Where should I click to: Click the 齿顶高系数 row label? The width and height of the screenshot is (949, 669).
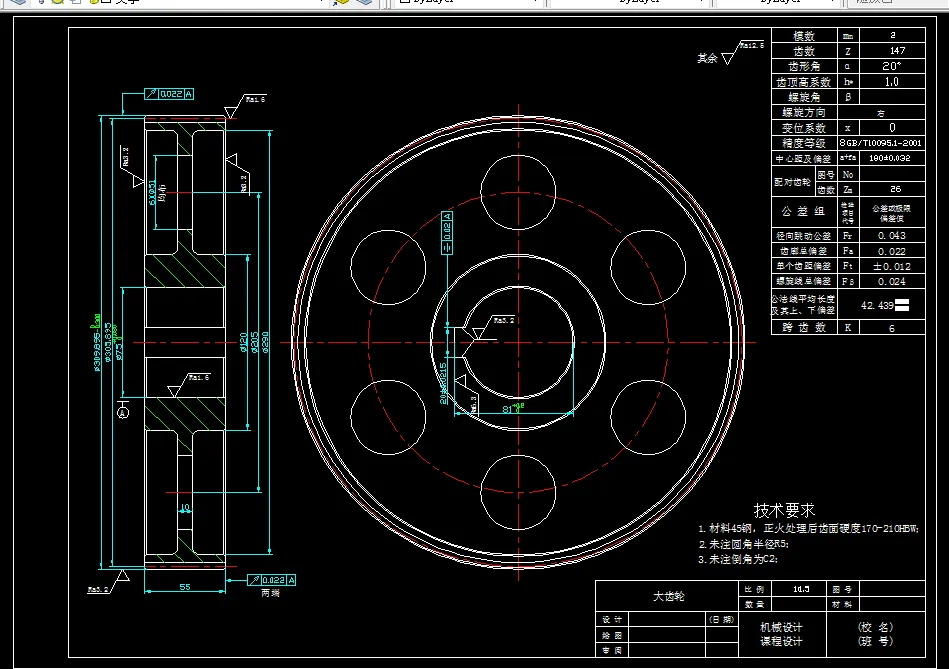(804, 82)
